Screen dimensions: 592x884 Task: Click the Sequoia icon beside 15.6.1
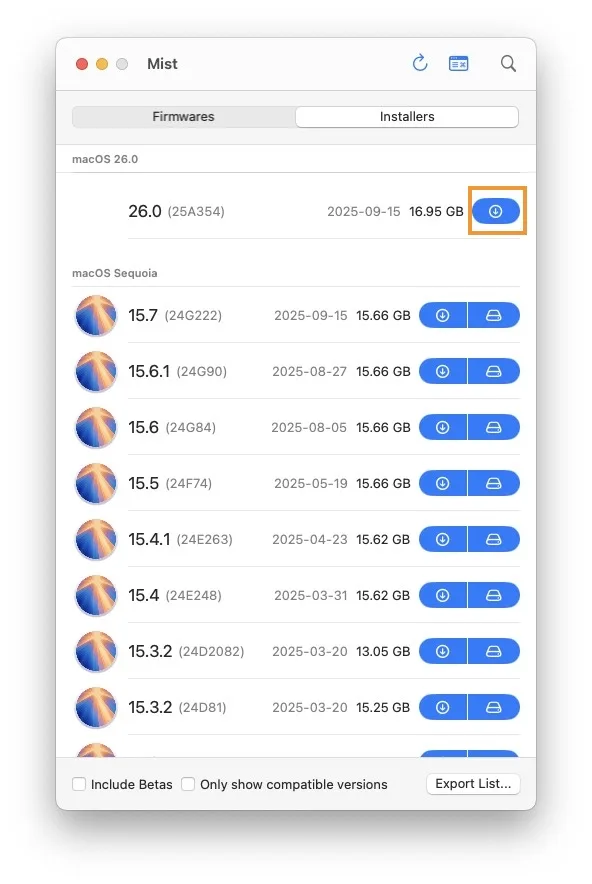pyautogui.click(x=96, y=372)
